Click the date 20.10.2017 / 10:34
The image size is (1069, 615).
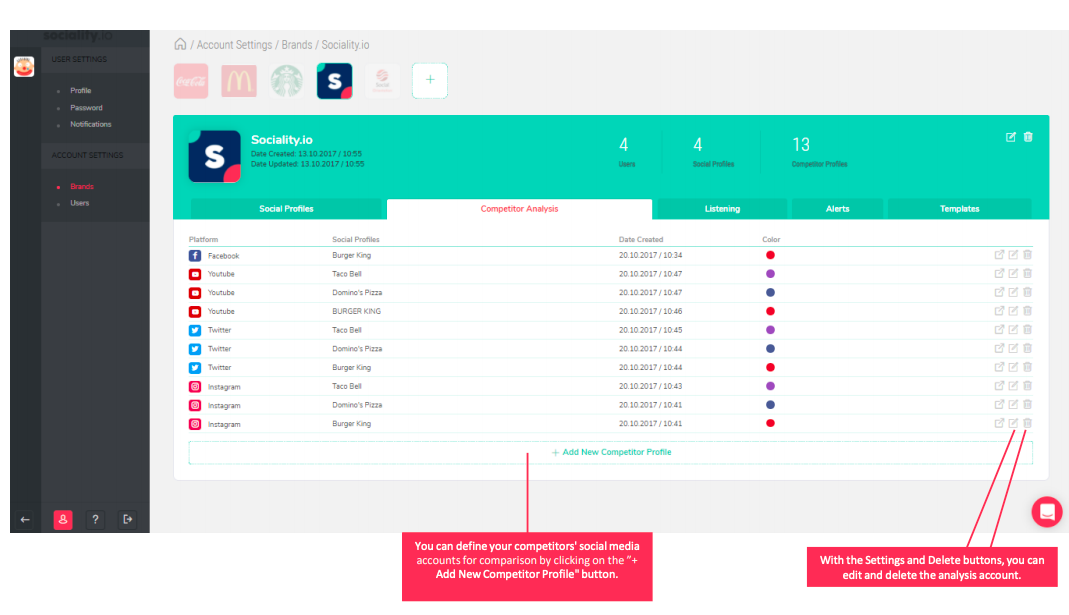pyautogui.click(x=650, y=255)
